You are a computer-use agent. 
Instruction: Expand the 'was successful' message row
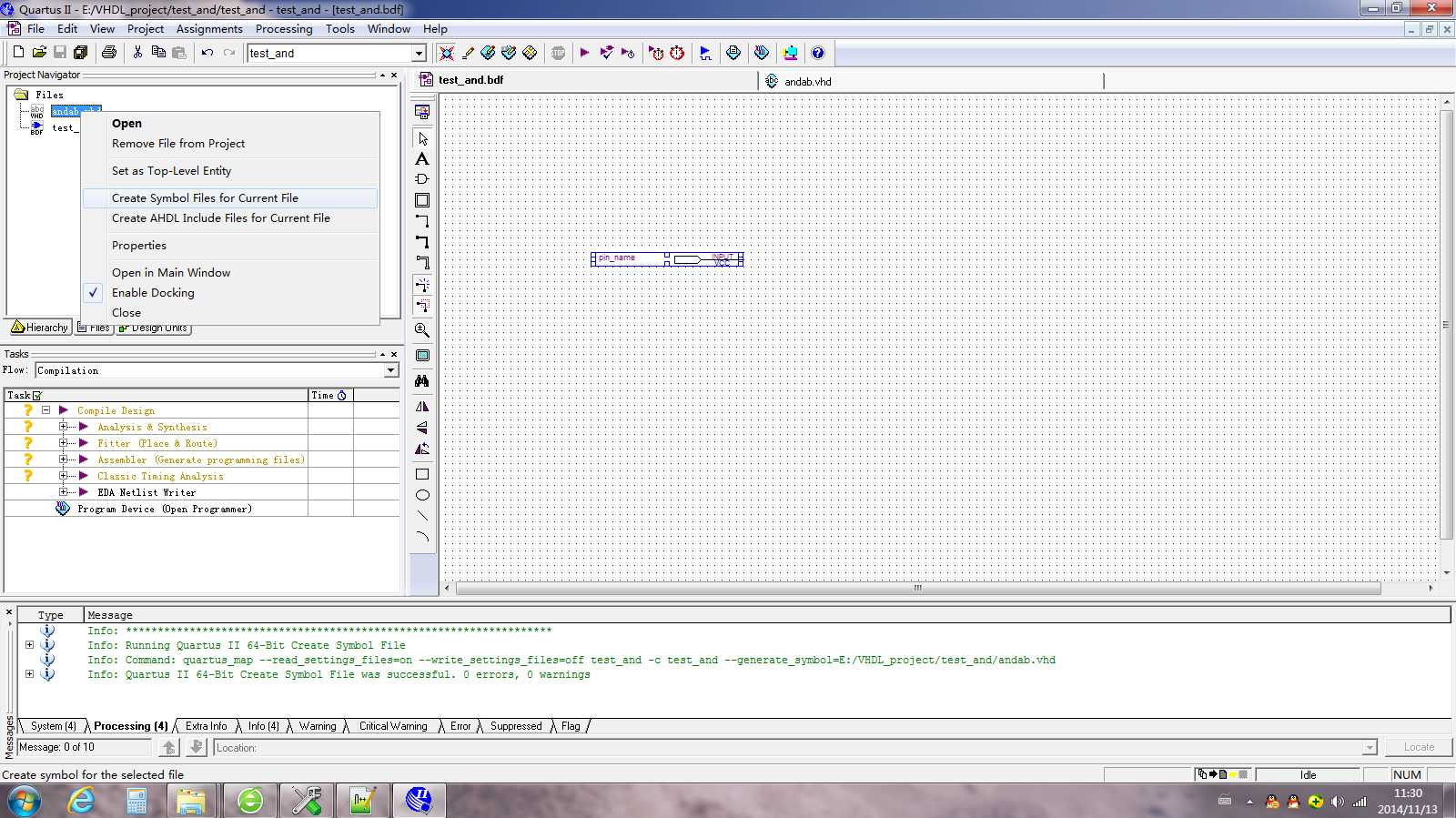click(29, 674)
